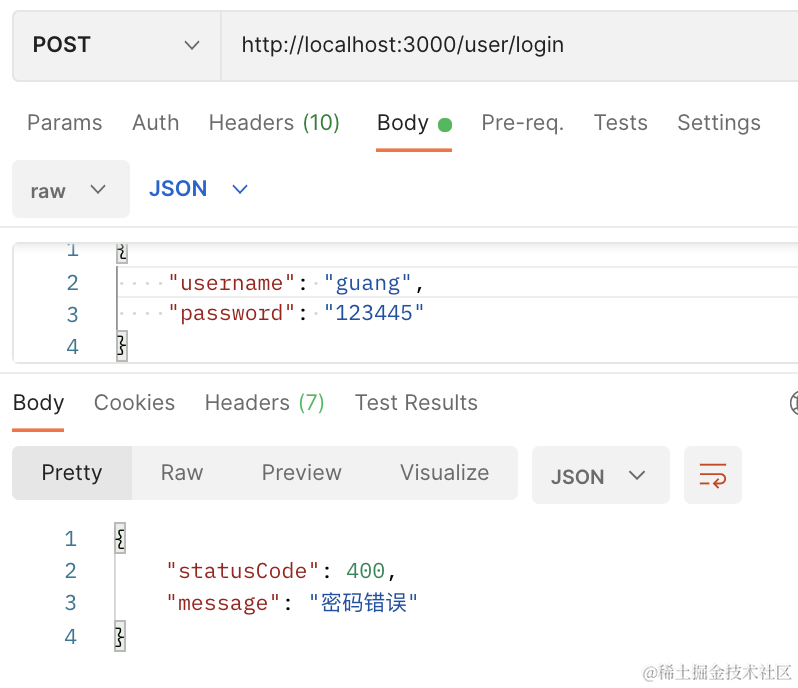This screenshot has width=798, height=688.
Task: Switch response view to Preview
Action: coord(301,473)
